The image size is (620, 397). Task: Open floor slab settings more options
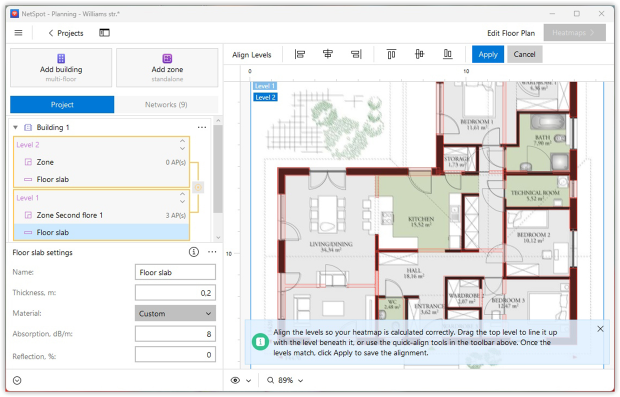click(212, 252)
